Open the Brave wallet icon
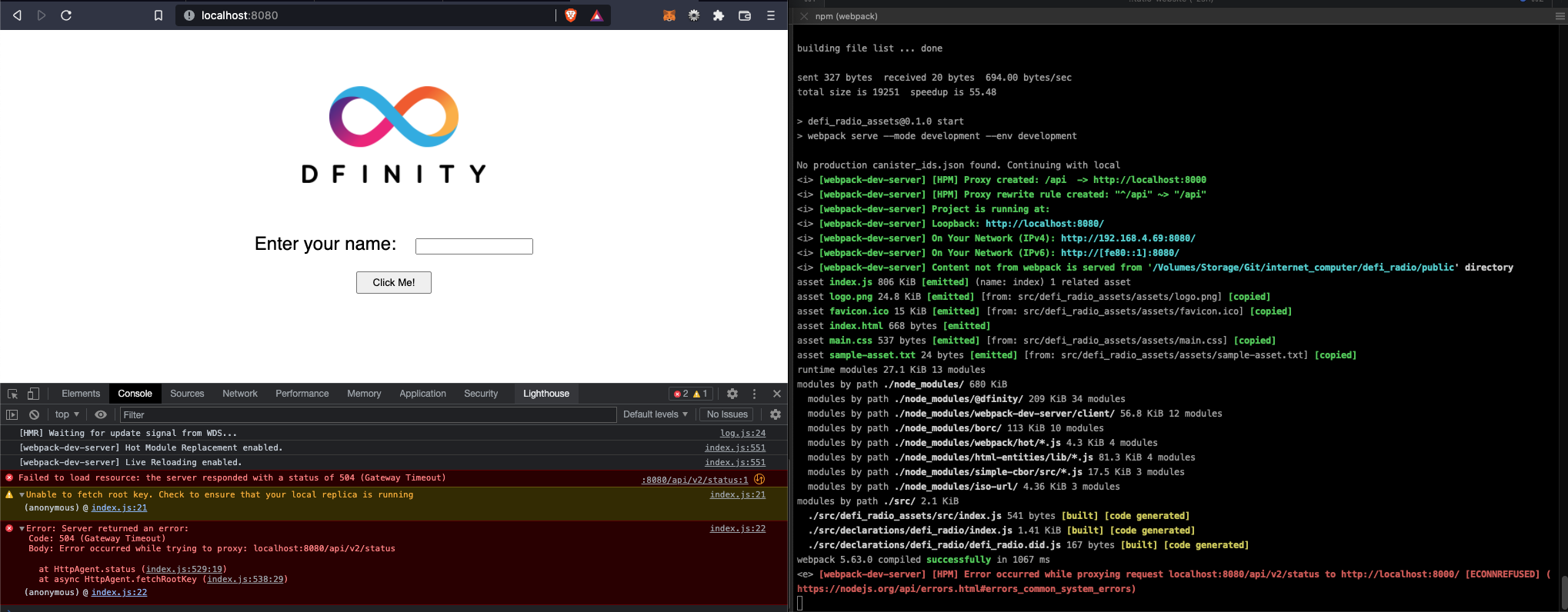 pyautogui.click(x=744, y=15)
